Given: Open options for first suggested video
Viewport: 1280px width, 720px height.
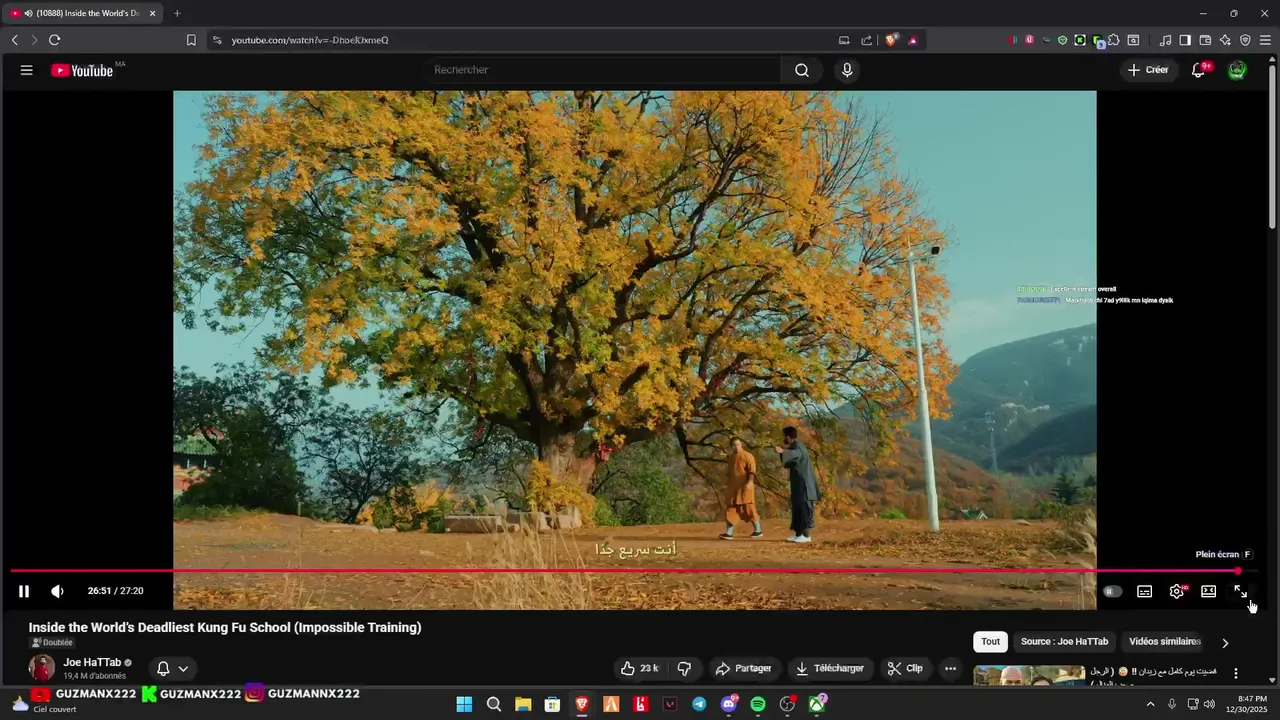Looking at the screenshot, I should (x=1236, y=673).
